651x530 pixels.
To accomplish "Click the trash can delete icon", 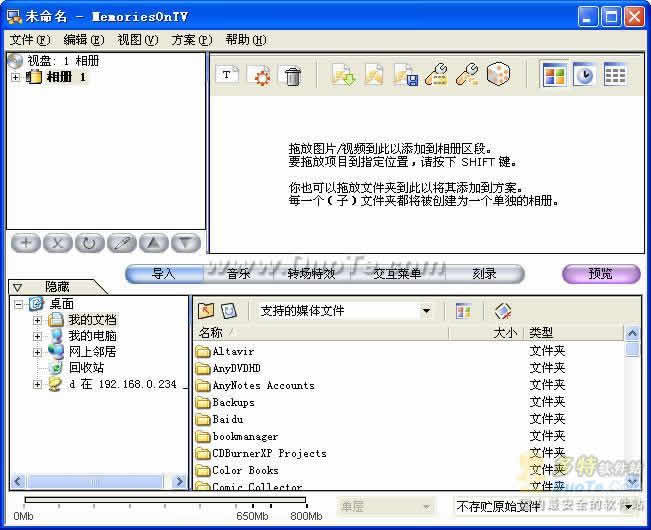I will 292,76.
